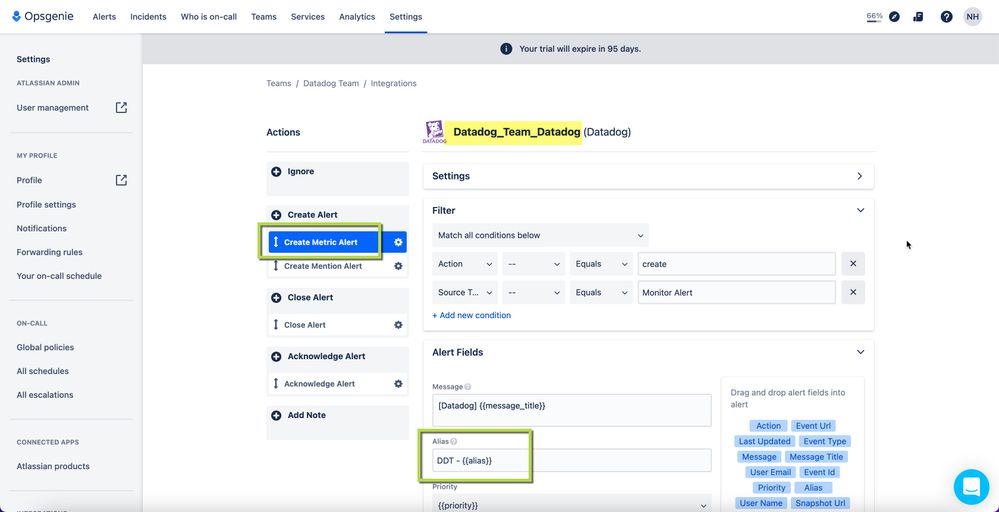The width and height of the screenshot is (999, 512).
Task: Open the chat support bubble
Action: click(971, 487)
